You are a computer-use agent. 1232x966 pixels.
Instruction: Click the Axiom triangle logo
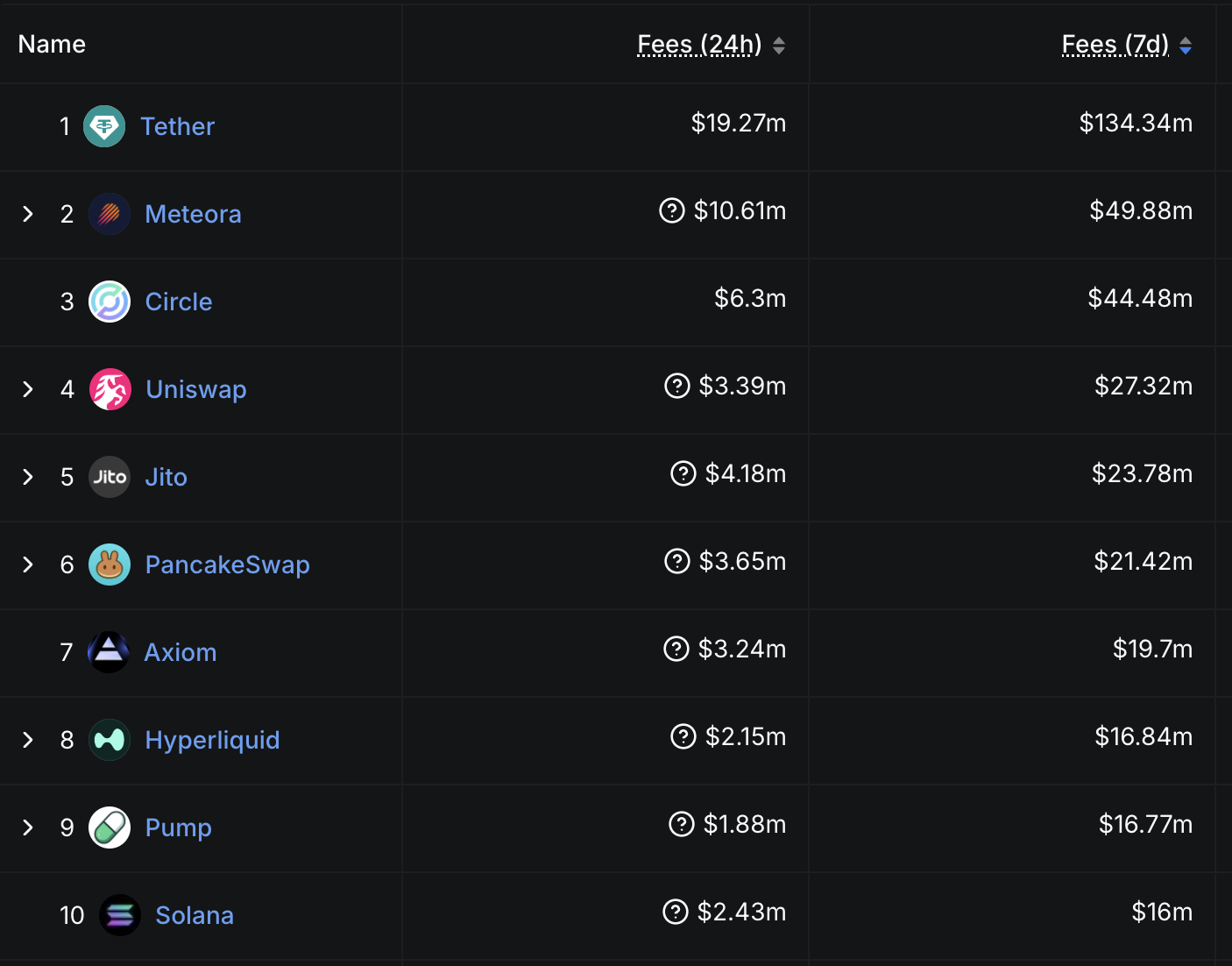(109, 652)
